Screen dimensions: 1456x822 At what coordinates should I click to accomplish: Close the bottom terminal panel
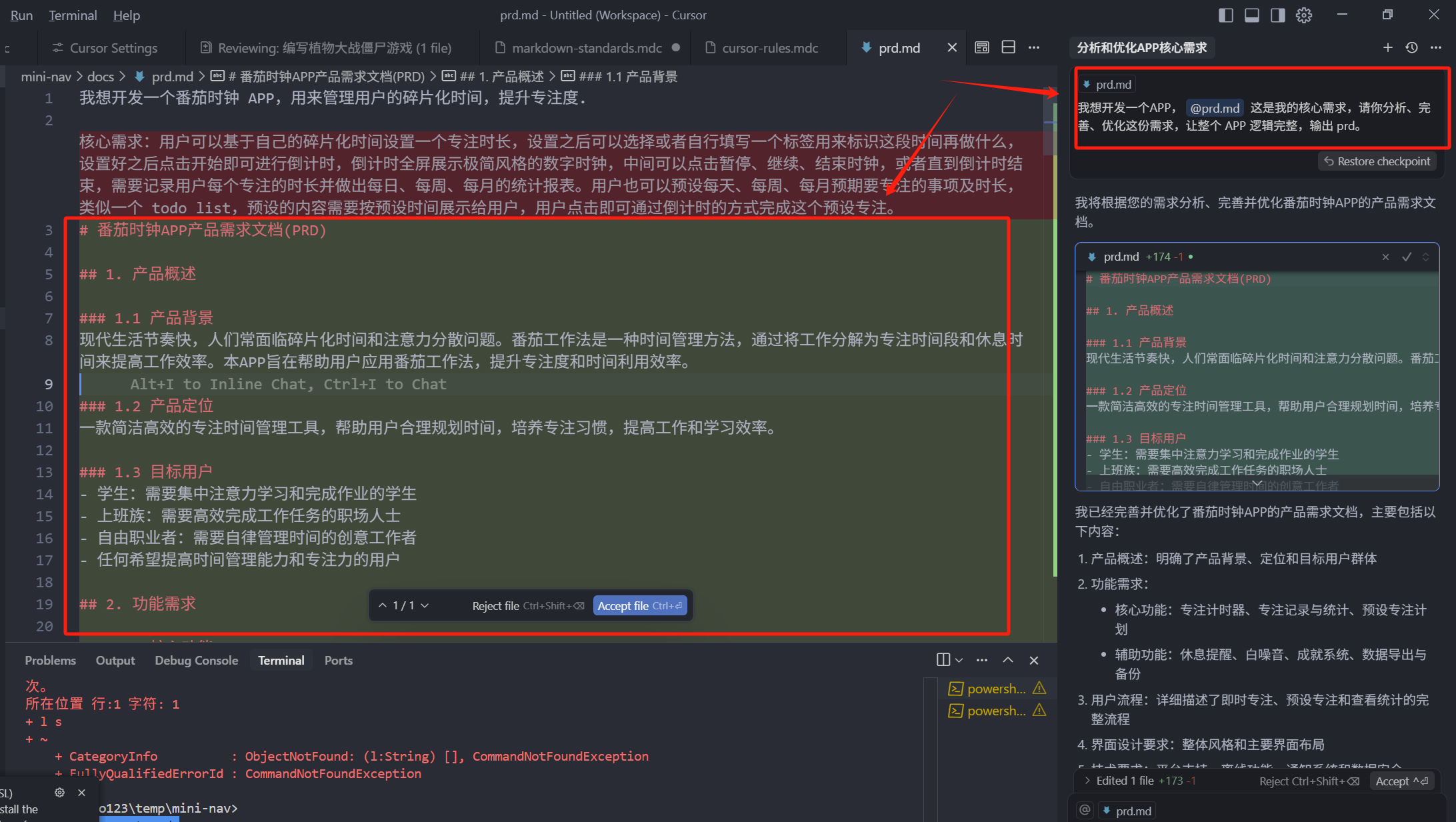point(1034,660)
